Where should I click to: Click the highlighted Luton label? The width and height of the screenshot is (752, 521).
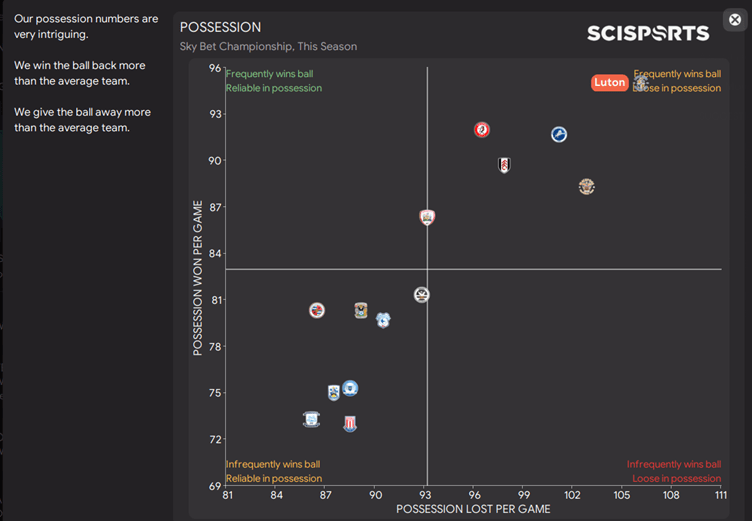(609, 83)
